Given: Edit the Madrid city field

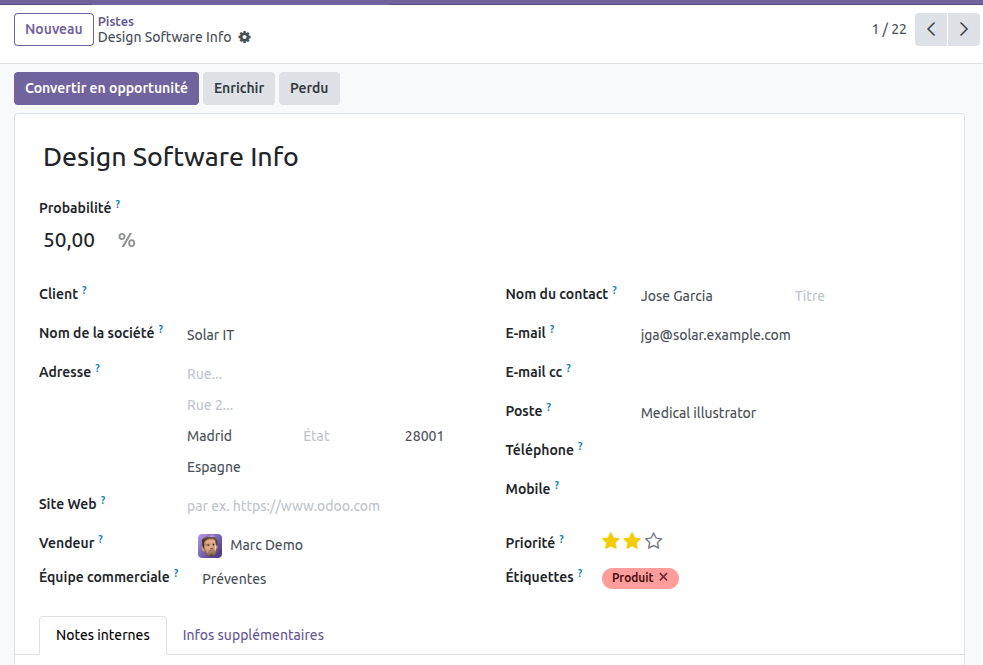Looking at the screenshot, I should pos(240,436).
